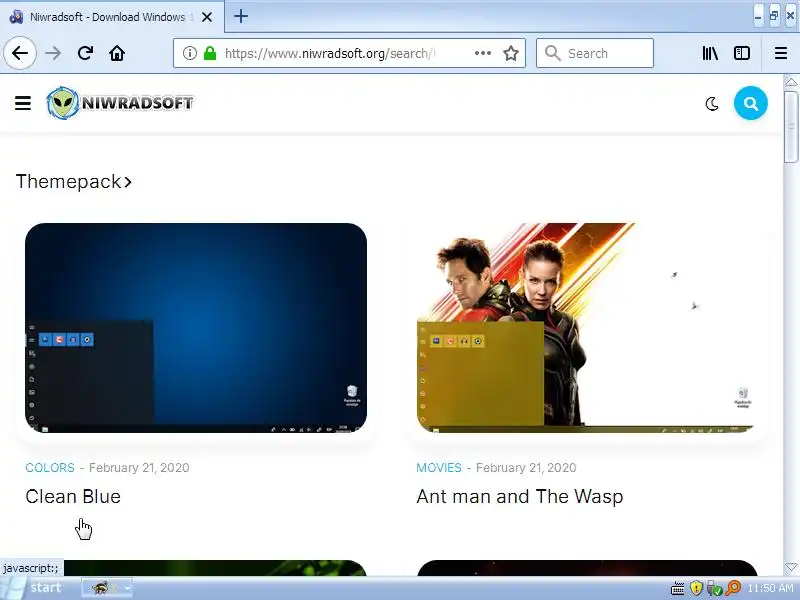Click the green secure connection padlock

[x=210, y=53]
